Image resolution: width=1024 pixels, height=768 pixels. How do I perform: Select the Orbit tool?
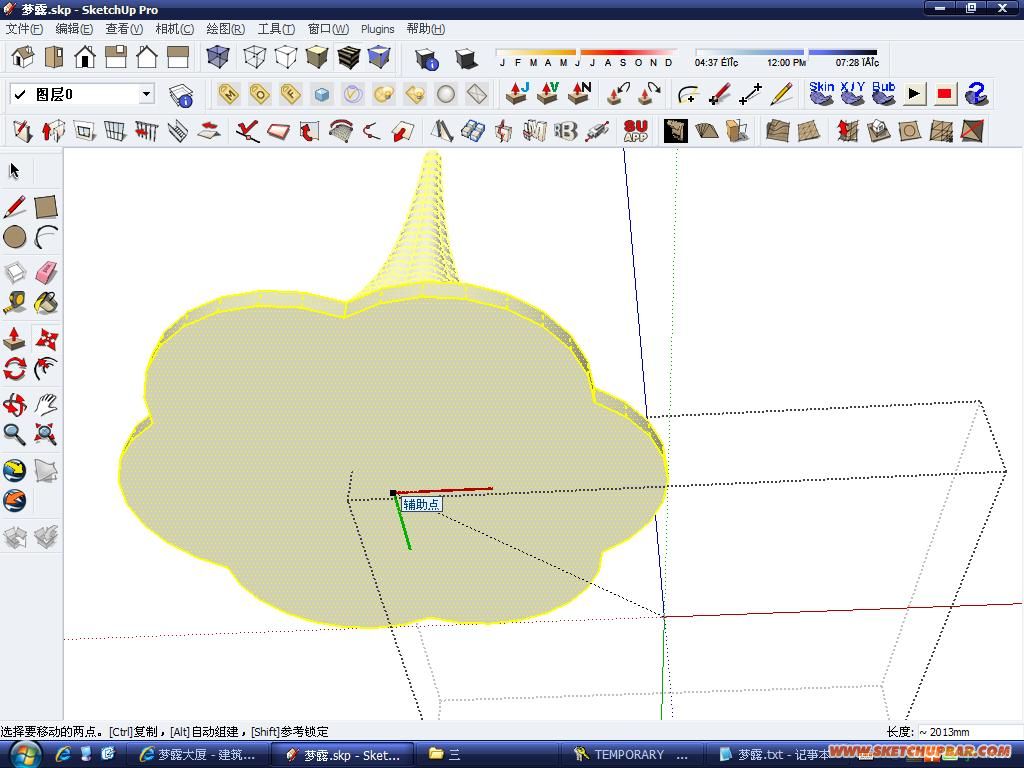[x=14, y=405]
